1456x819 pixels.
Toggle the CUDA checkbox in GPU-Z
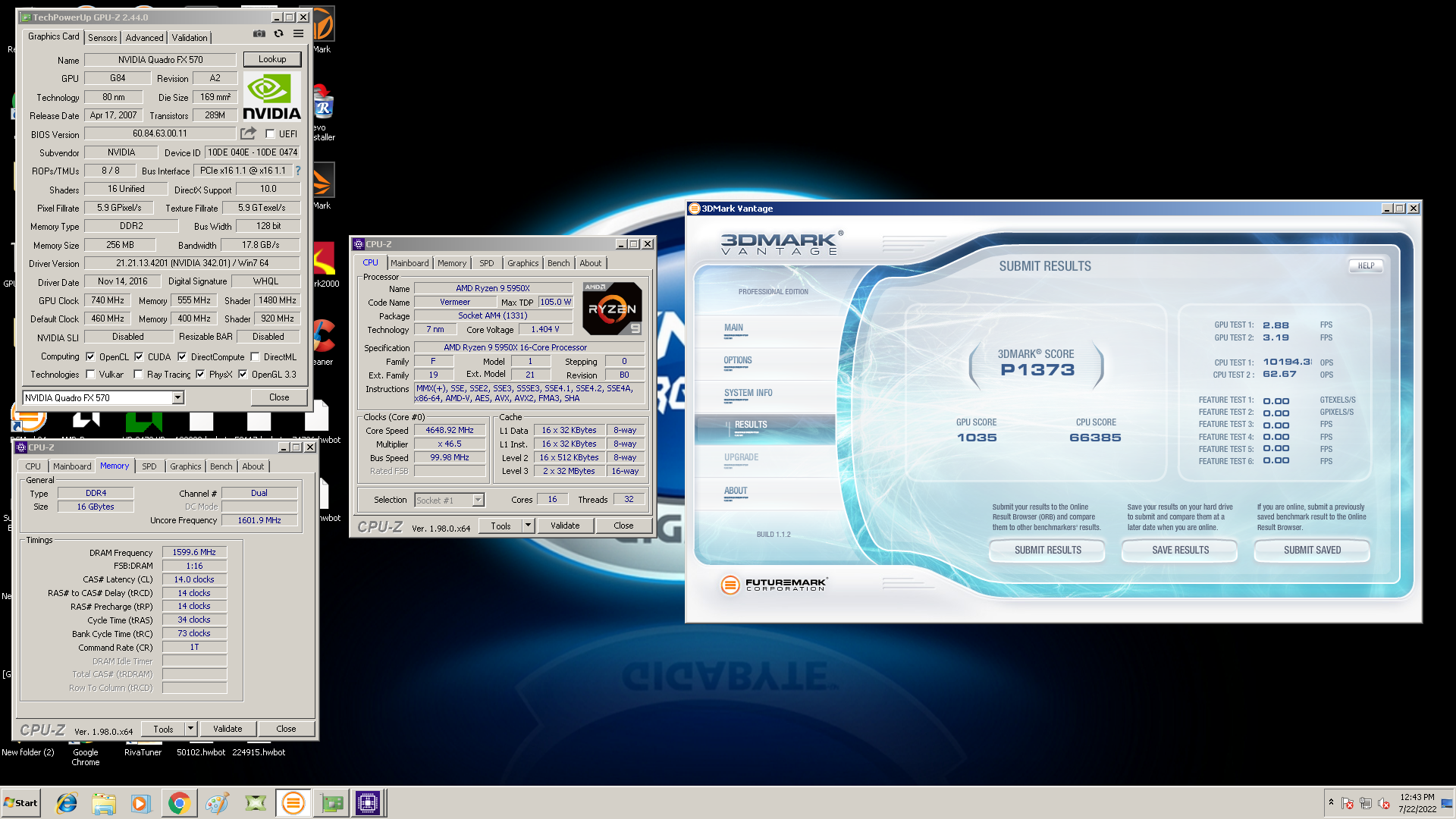139,356
